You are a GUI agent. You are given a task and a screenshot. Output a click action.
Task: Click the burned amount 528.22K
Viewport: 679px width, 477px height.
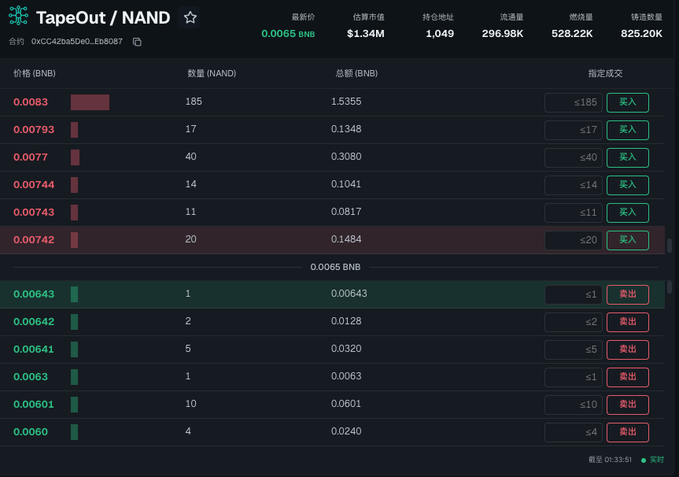tap(572, 34)
